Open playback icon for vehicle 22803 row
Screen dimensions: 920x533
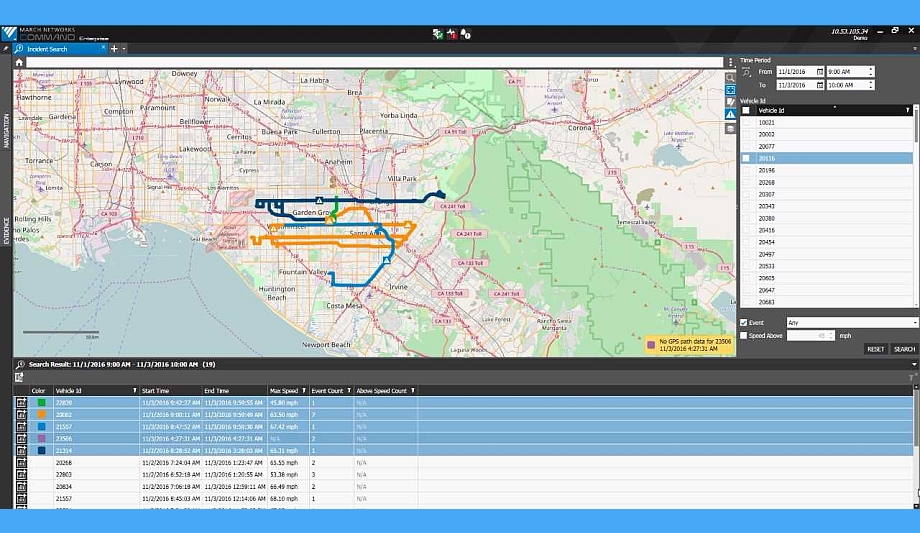(x=21, y=474)
